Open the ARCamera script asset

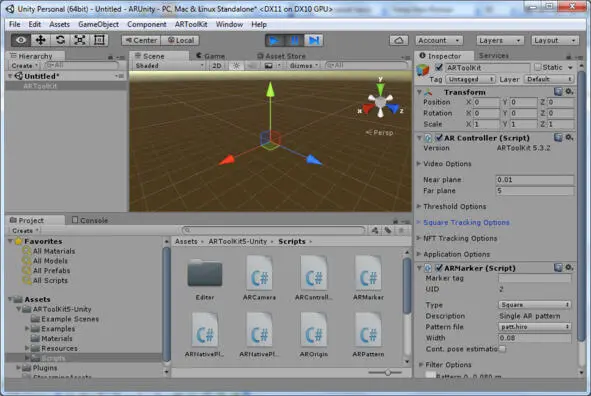tap(259, 278)
